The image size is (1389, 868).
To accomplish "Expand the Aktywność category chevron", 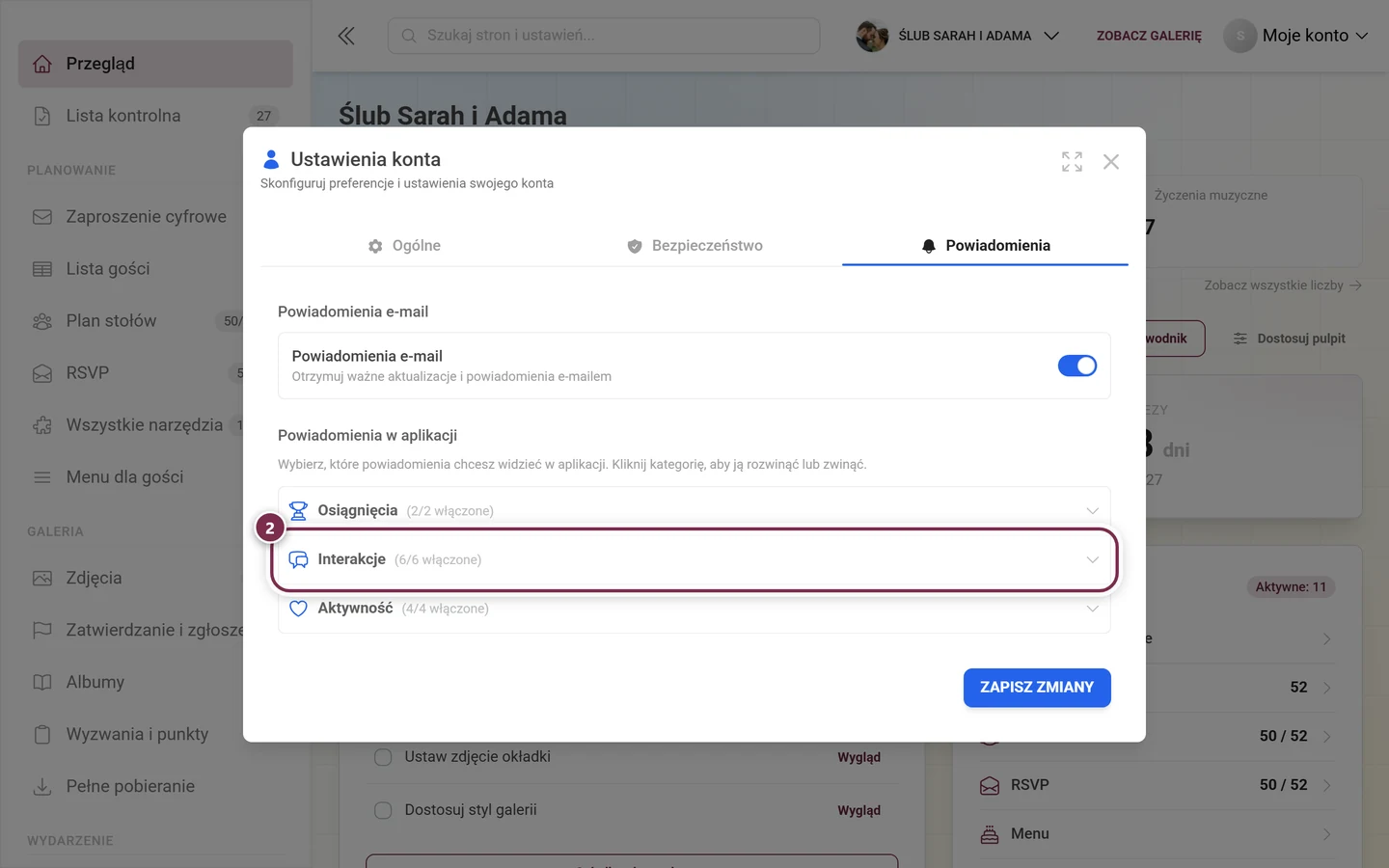I will point(1092,609).
